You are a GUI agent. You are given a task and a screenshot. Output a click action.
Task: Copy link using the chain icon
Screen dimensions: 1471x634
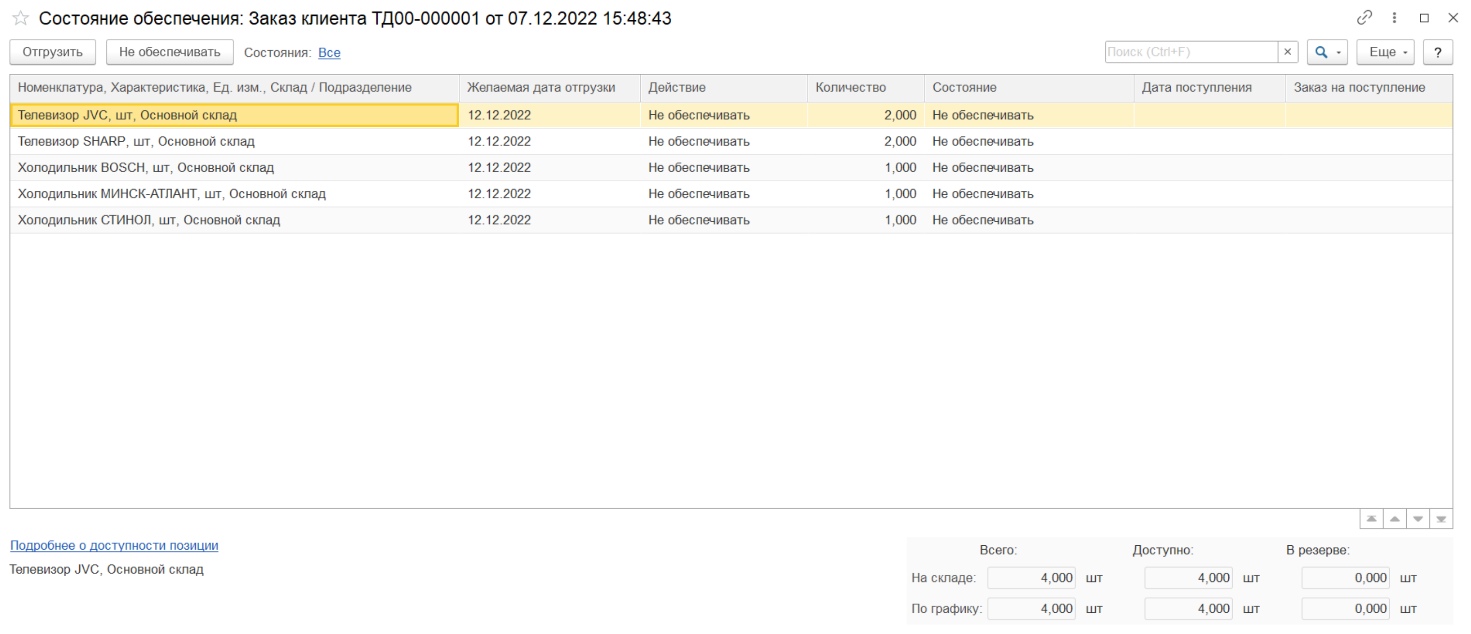(1364, 18)
